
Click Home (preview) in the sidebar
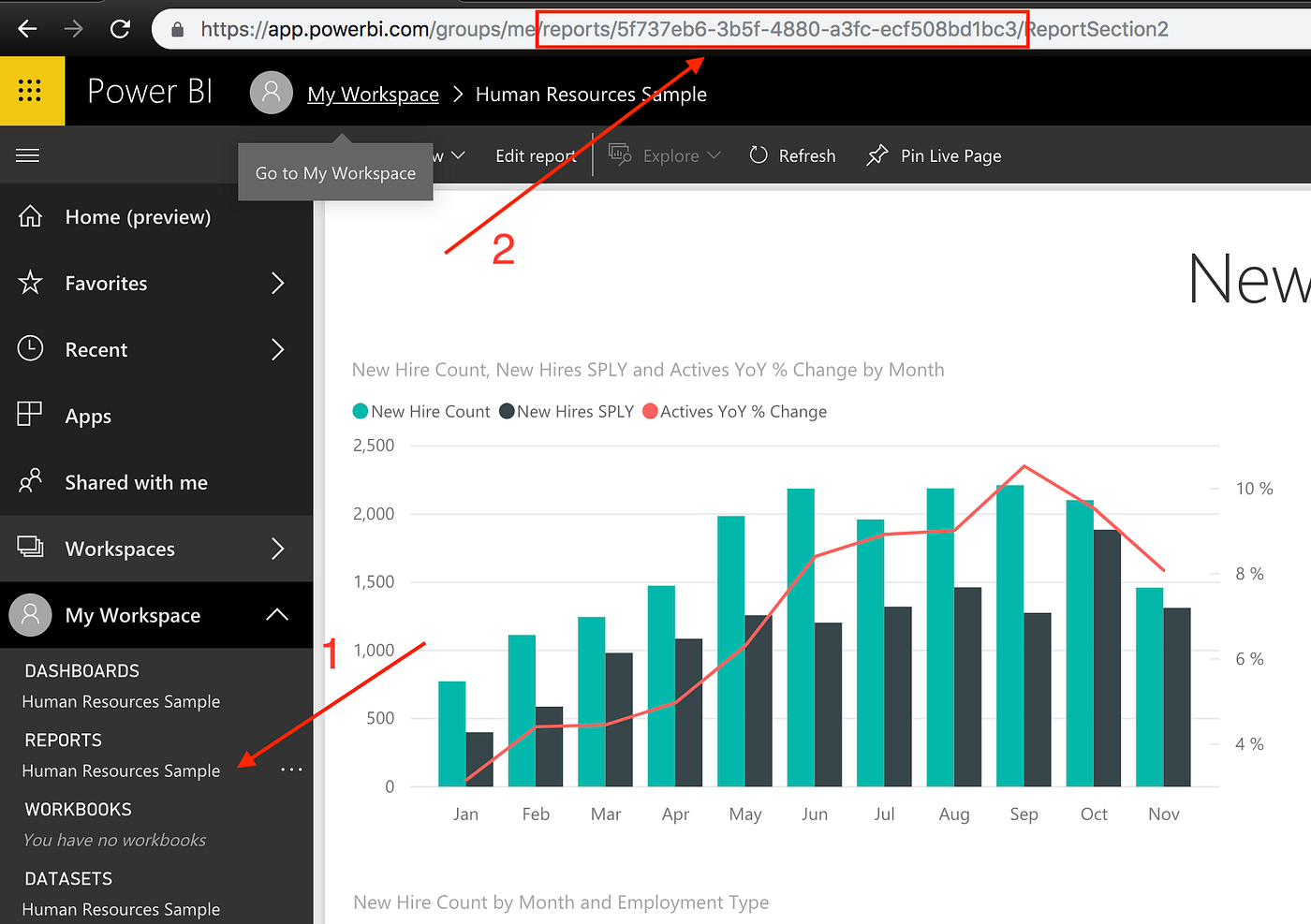138,216
